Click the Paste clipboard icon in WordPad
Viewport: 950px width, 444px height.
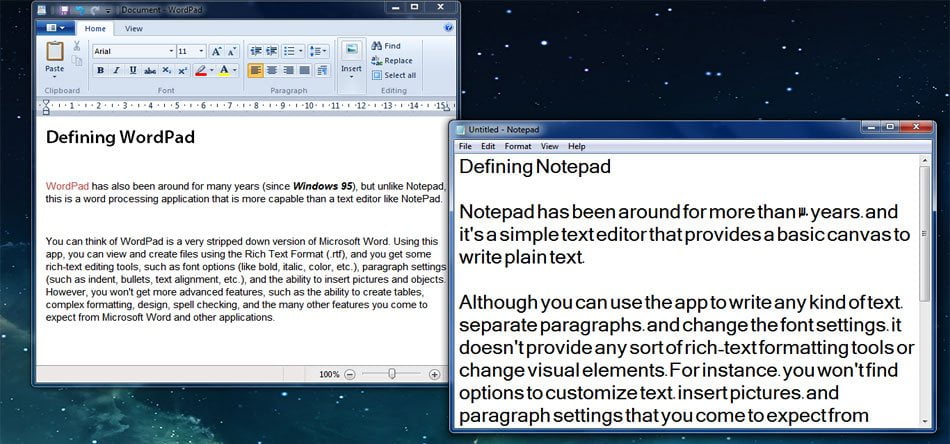(x=55, y=51)
